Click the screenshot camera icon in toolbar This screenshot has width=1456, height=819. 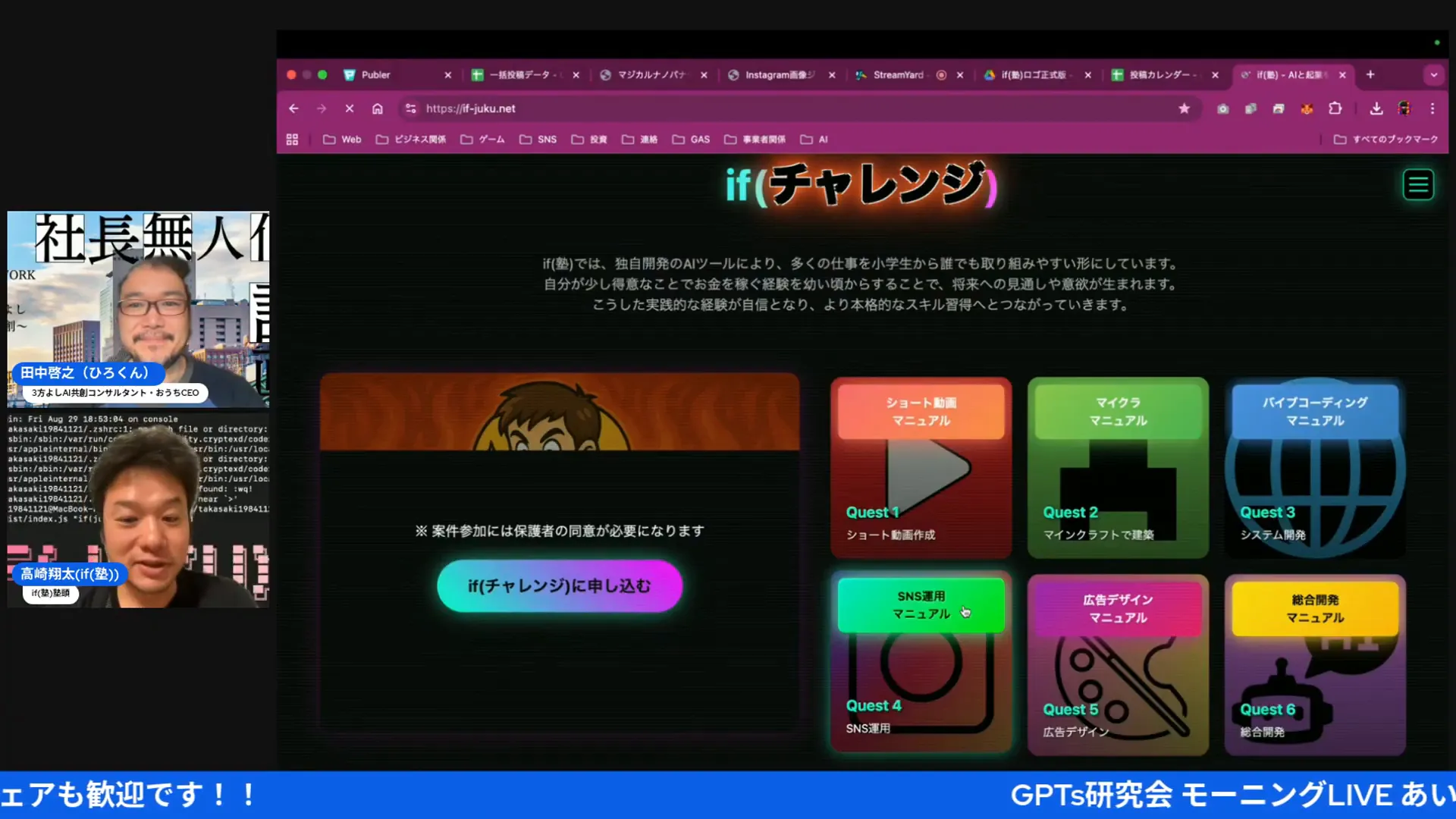coord(1222,108)
